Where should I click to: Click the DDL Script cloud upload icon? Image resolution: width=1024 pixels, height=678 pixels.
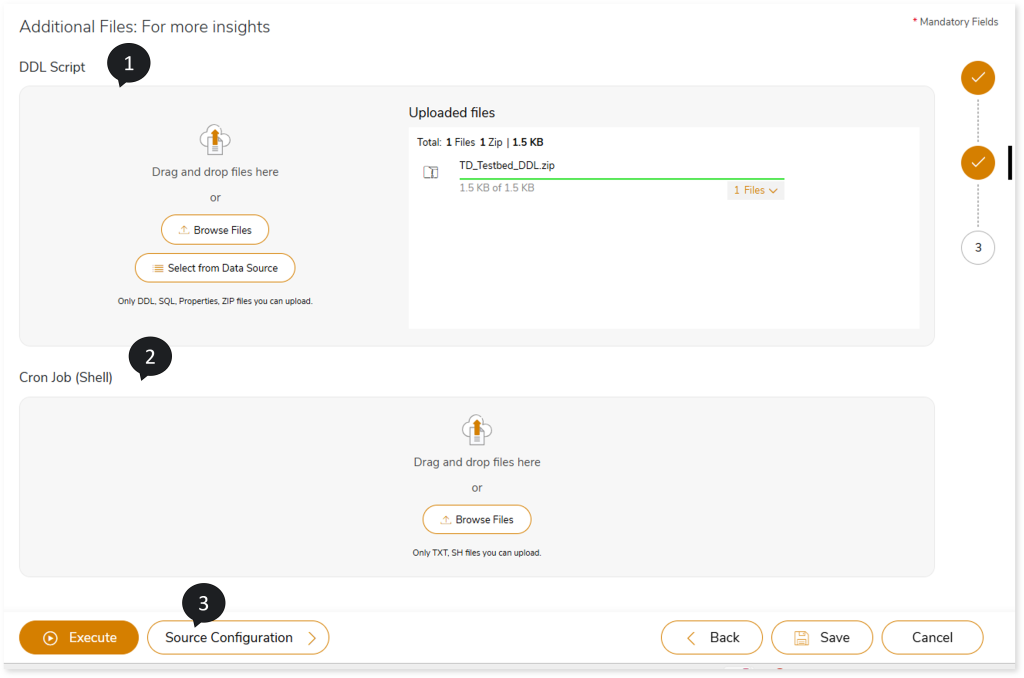(215, 141)
